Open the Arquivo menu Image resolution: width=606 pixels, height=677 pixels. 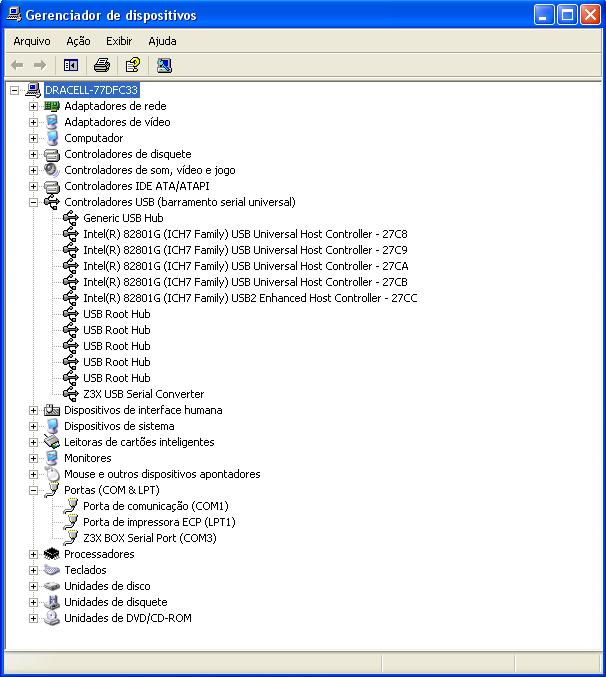pyautogui.click(x=32, y=41)
